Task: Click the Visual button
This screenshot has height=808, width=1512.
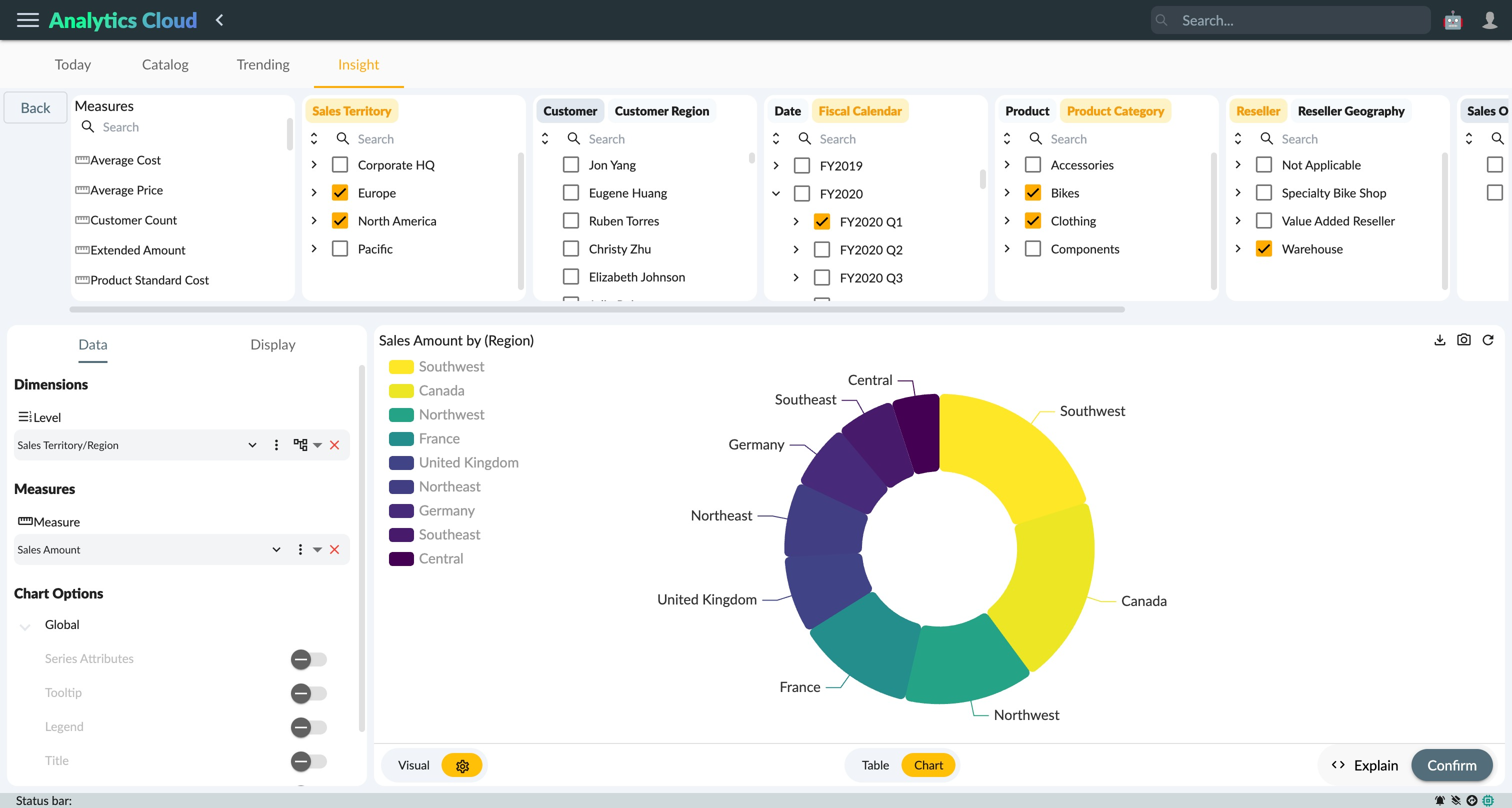Action: (413, 765)
